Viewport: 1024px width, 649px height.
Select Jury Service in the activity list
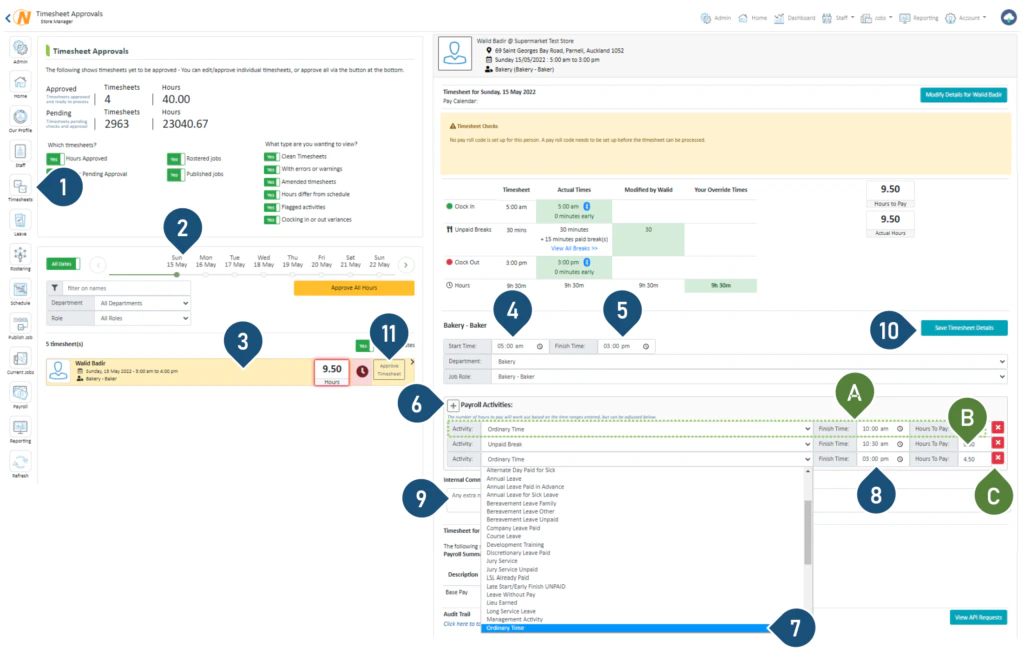(x=502, y=561)
